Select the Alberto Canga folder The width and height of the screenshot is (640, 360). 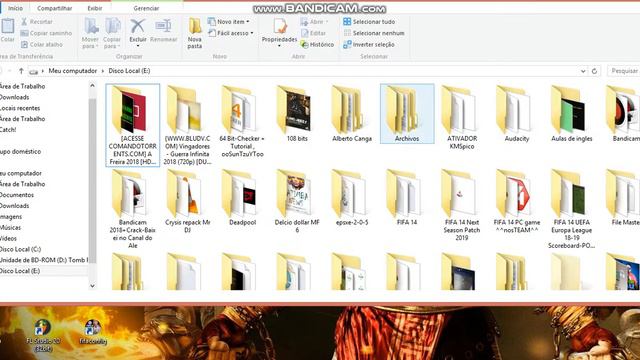pos(352,113)
